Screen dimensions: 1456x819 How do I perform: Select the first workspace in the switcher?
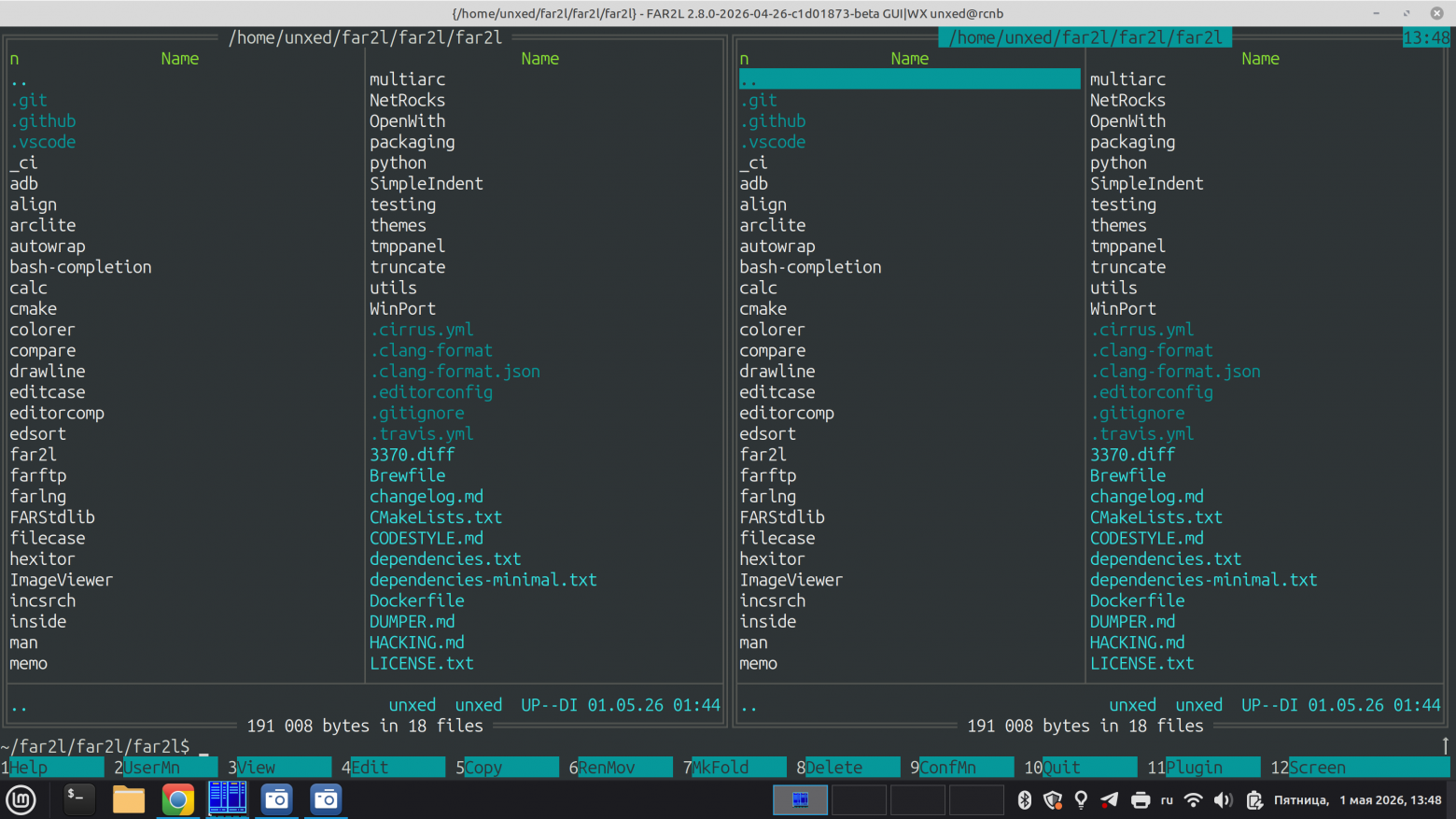tap(800, 800)
